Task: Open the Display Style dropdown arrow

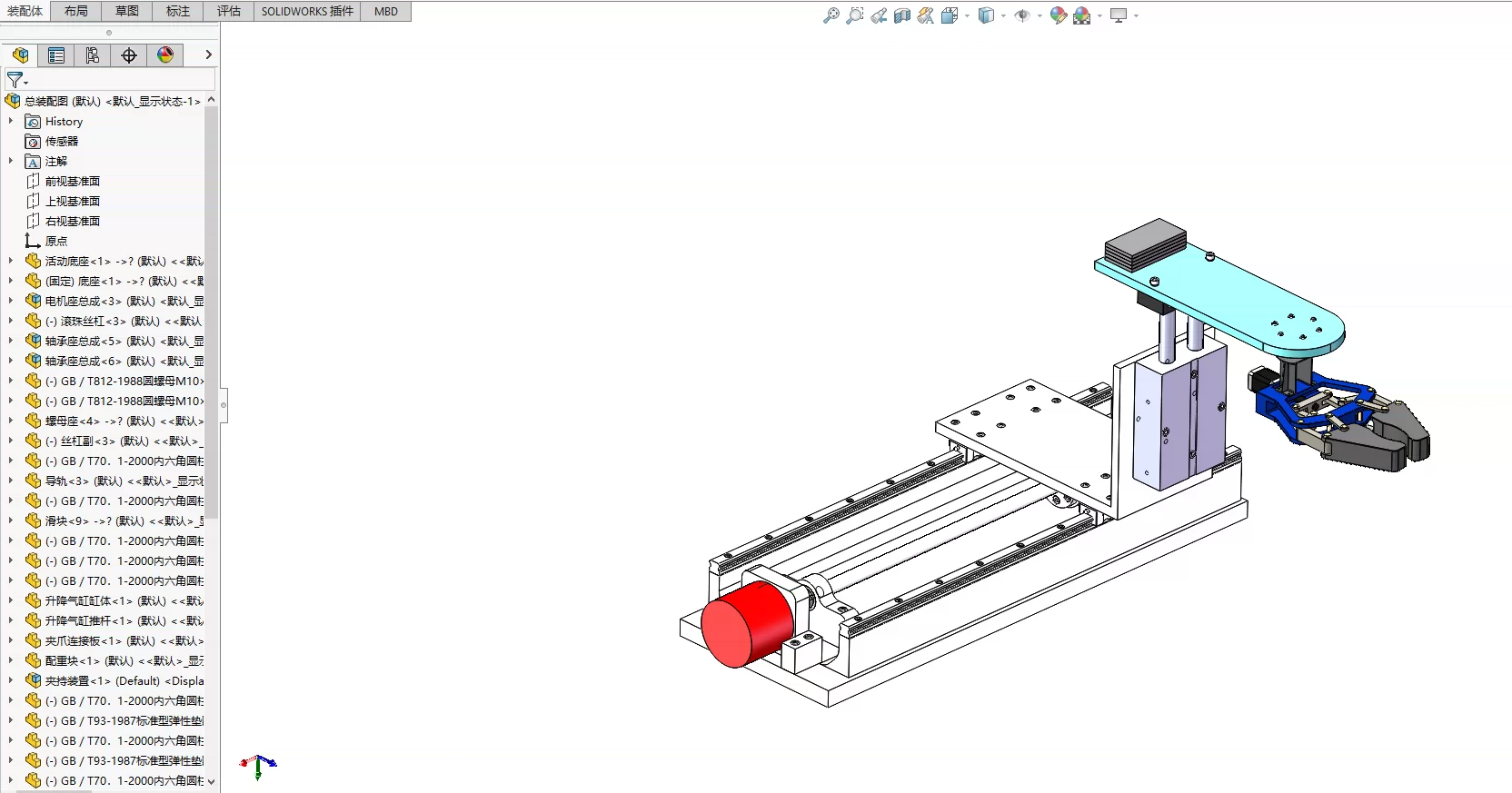Action: (1003, 15)
